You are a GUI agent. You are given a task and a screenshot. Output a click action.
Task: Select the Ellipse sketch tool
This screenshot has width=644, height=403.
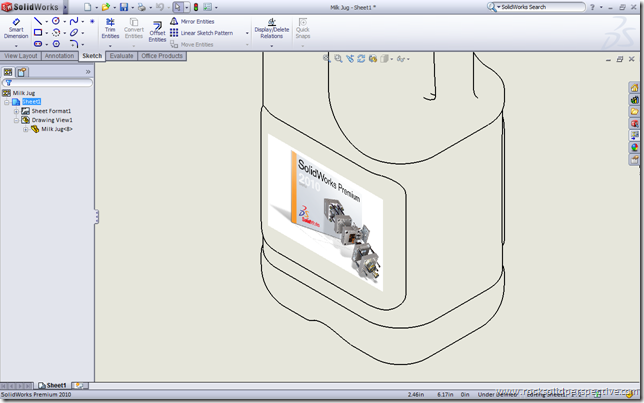(74, 32)
